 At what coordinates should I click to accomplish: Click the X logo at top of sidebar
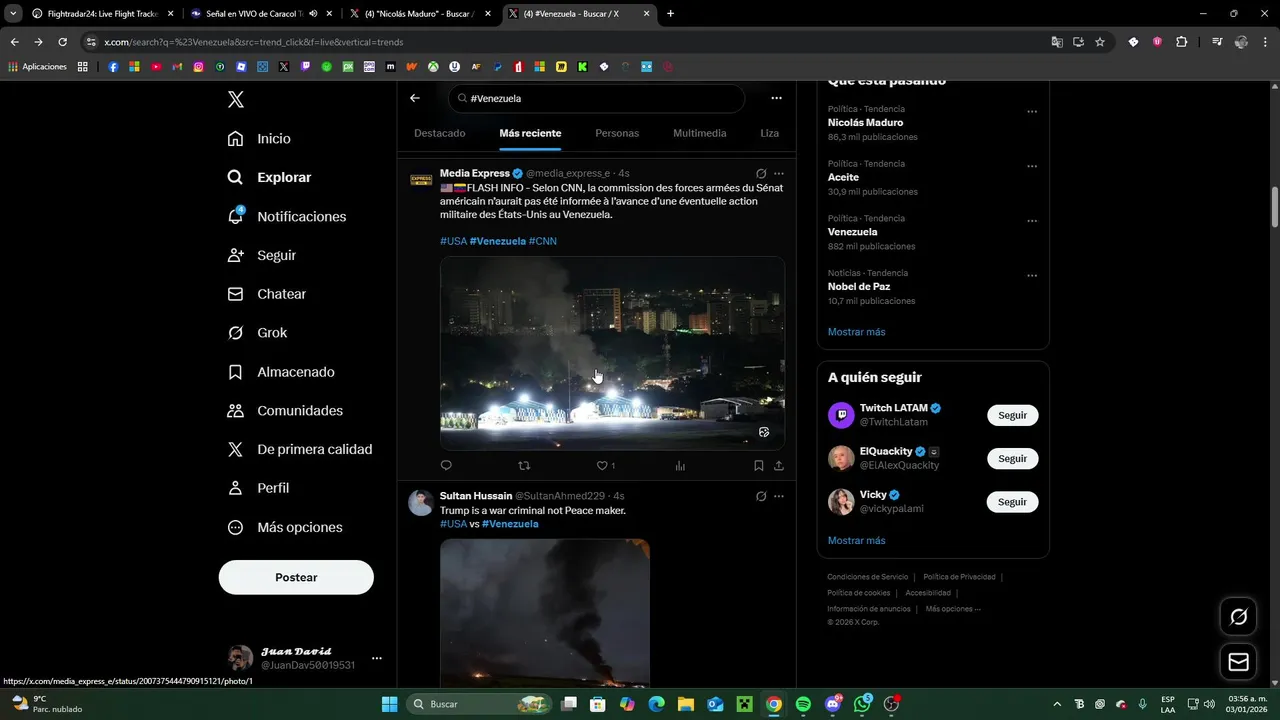point(236,99)
